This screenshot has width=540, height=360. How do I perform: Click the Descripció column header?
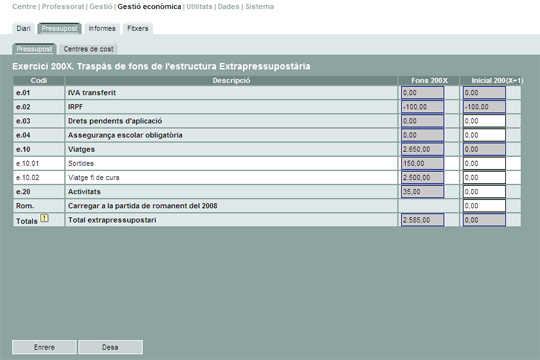point(231,81)
